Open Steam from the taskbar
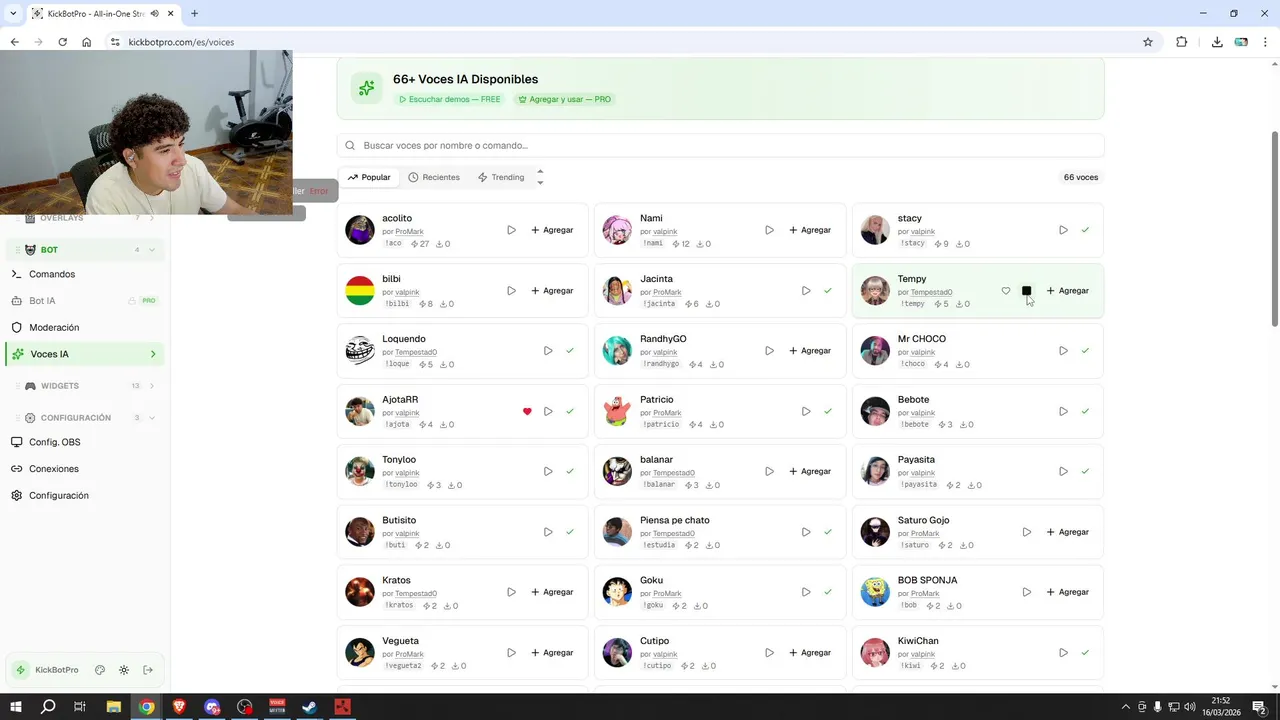This screenshot has width=1280, height=720. pos(310,707)
